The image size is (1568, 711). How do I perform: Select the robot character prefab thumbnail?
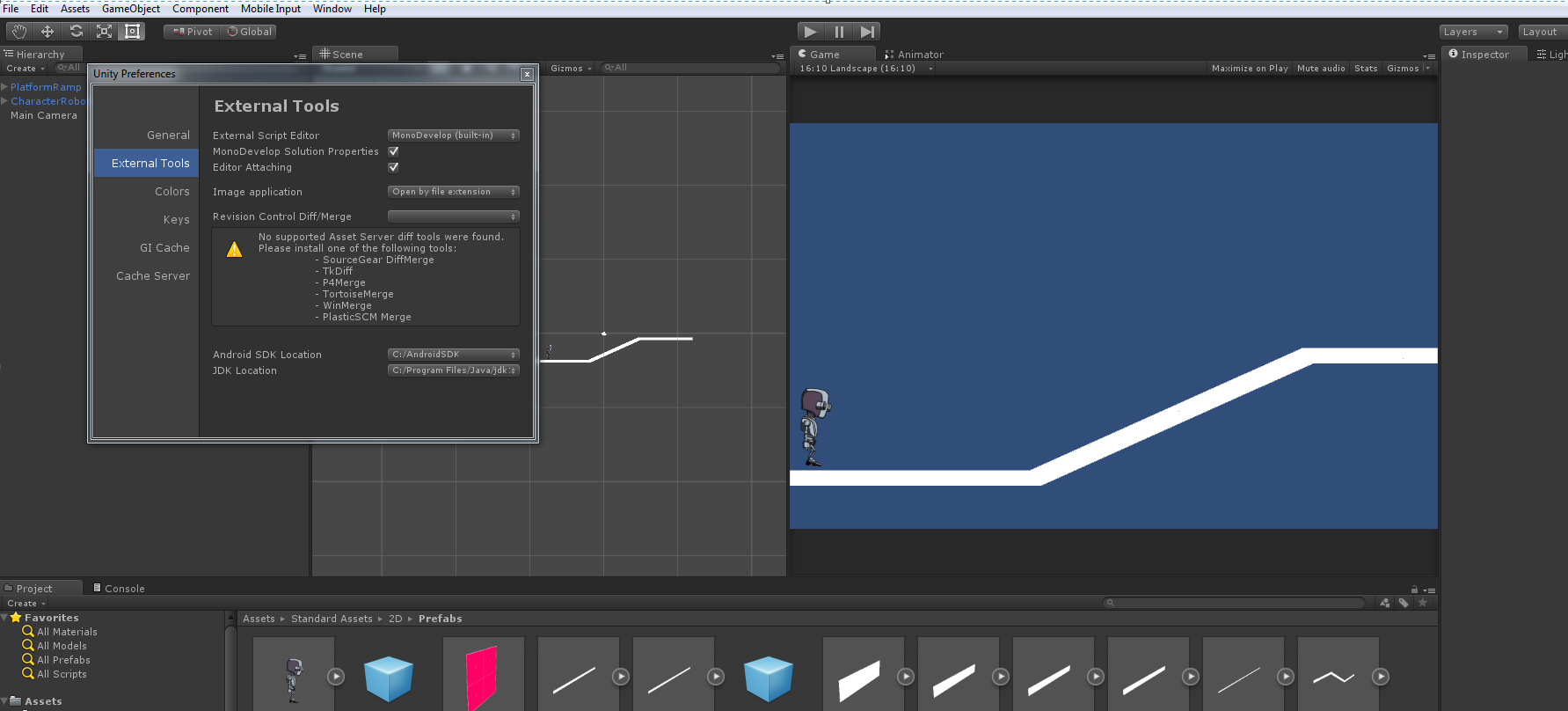point(294,676)
